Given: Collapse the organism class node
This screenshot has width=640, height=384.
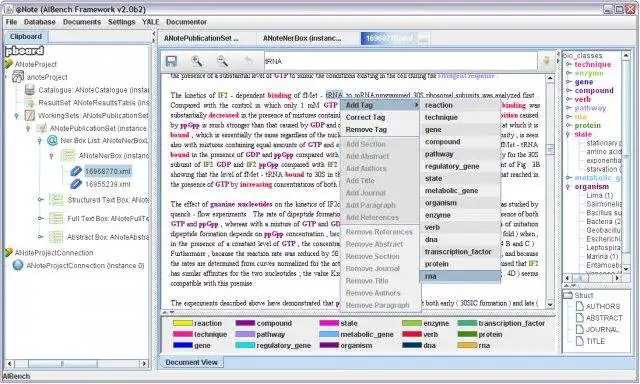Looking at the screenshot, I should pyautogui.click(x=568, y=186).
